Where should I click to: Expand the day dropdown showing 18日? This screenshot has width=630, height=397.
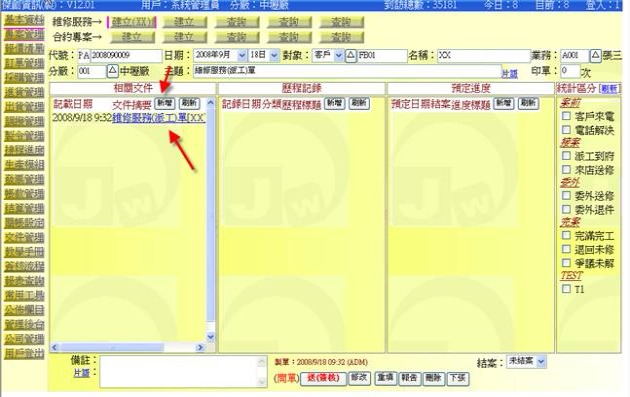click(x=263, y=55)
